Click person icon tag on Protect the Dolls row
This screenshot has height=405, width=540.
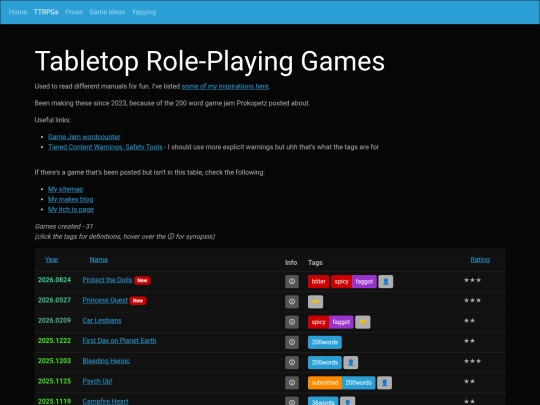pos(386,281)
